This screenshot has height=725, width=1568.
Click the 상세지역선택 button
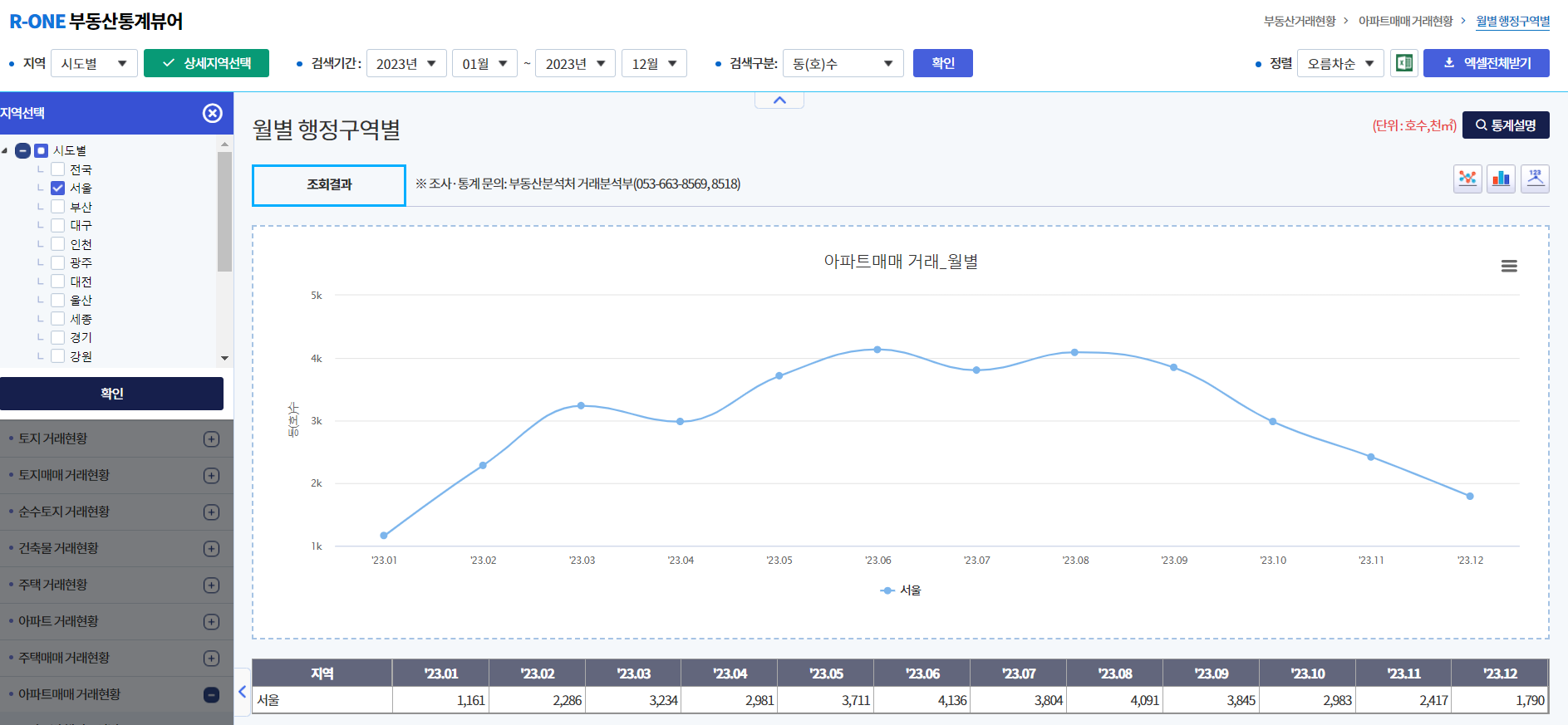206,63
